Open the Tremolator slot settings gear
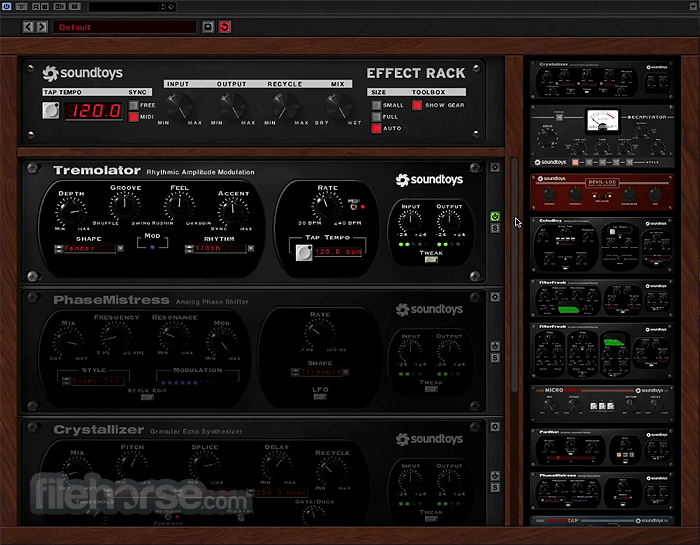 495,167
